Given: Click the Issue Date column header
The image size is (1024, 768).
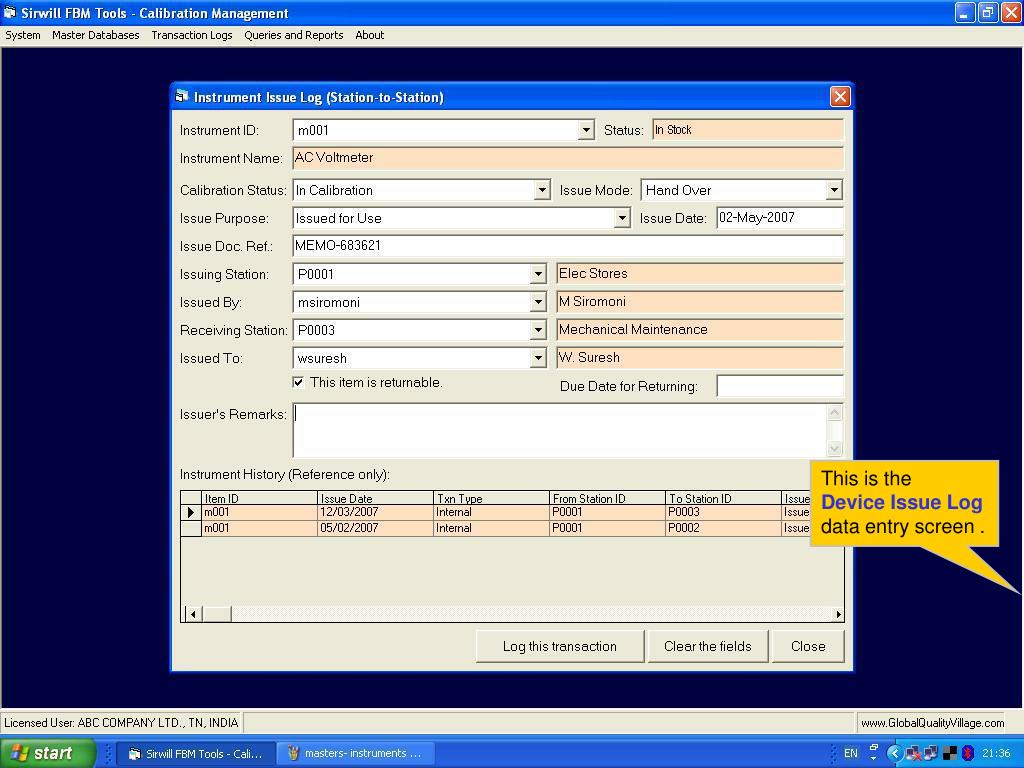Looking at the screenshot, I should coord(375,498).
